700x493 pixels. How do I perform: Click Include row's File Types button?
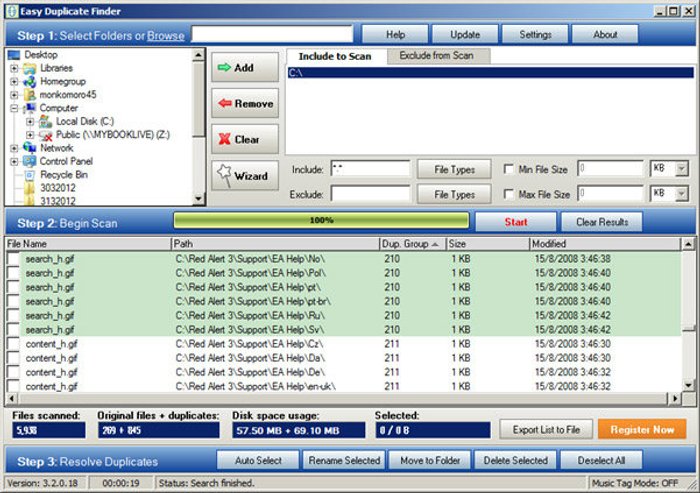[454, 170]
